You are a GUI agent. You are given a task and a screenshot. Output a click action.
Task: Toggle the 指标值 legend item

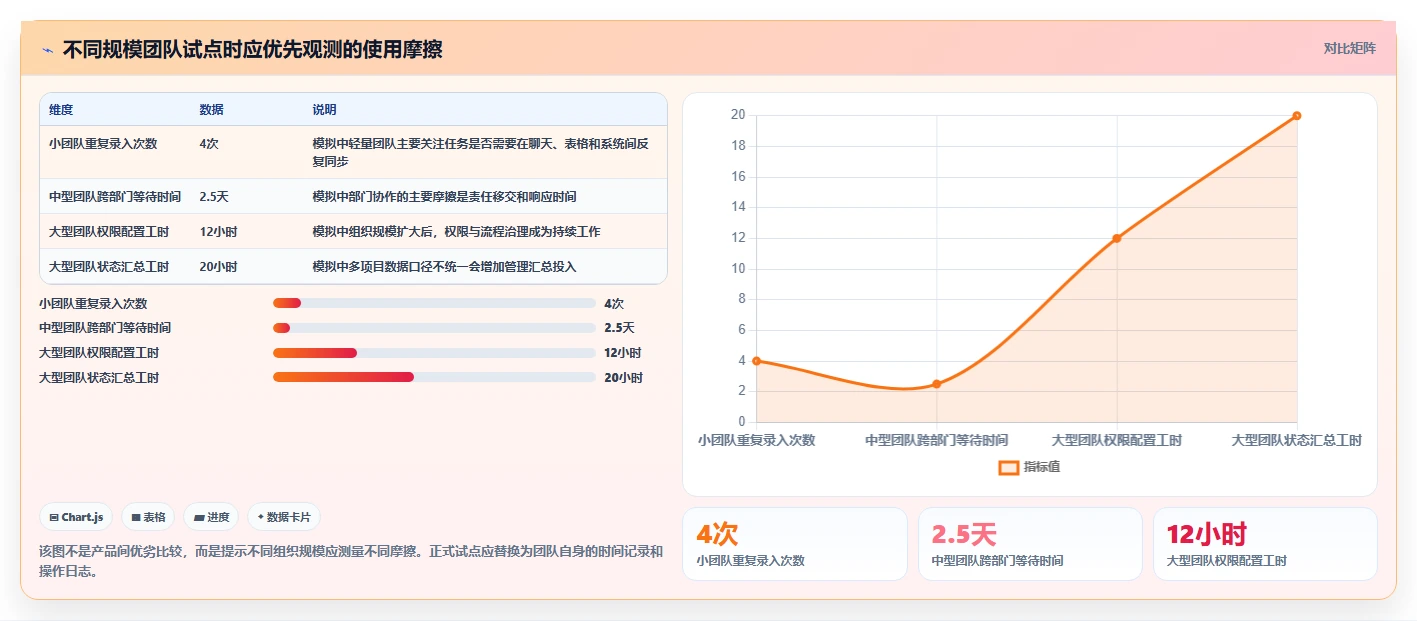tap(1029, 467)
